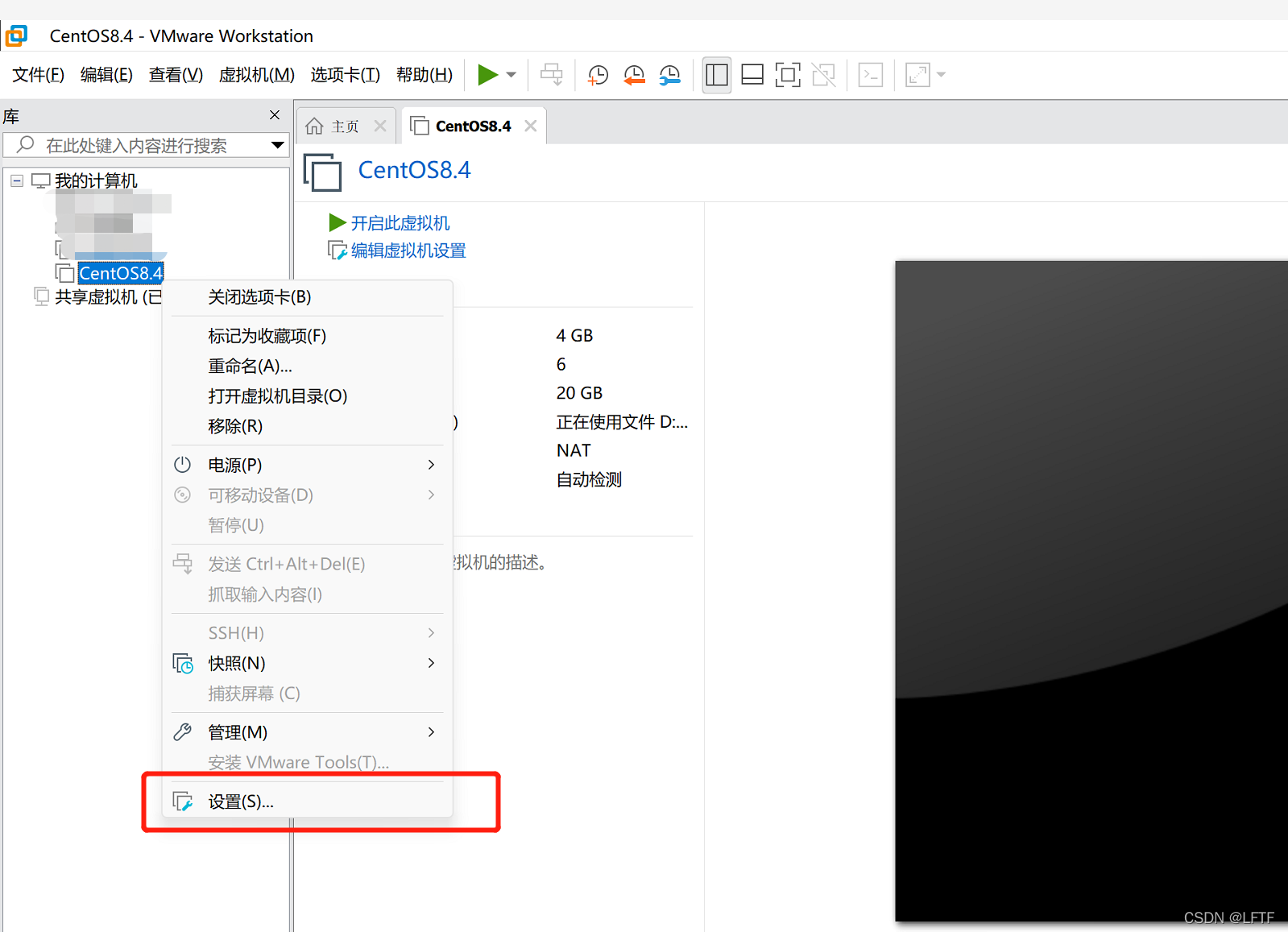Viewport: 1288px width, 932px height.
Task: Close the library panel with X
Action: pos(275,115)
